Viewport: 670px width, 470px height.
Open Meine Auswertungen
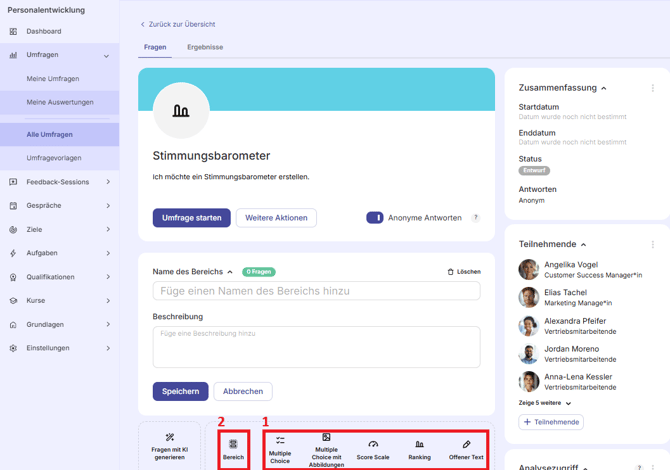(59, 103)
